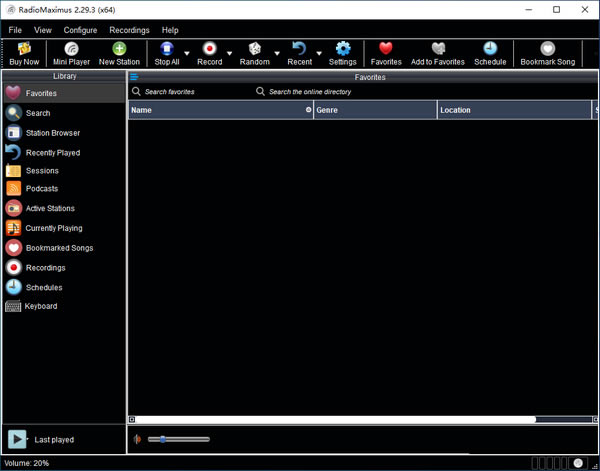Expand the Recent dropdown arrow
This screenshot has height=471, width=600.
[319, 54]
